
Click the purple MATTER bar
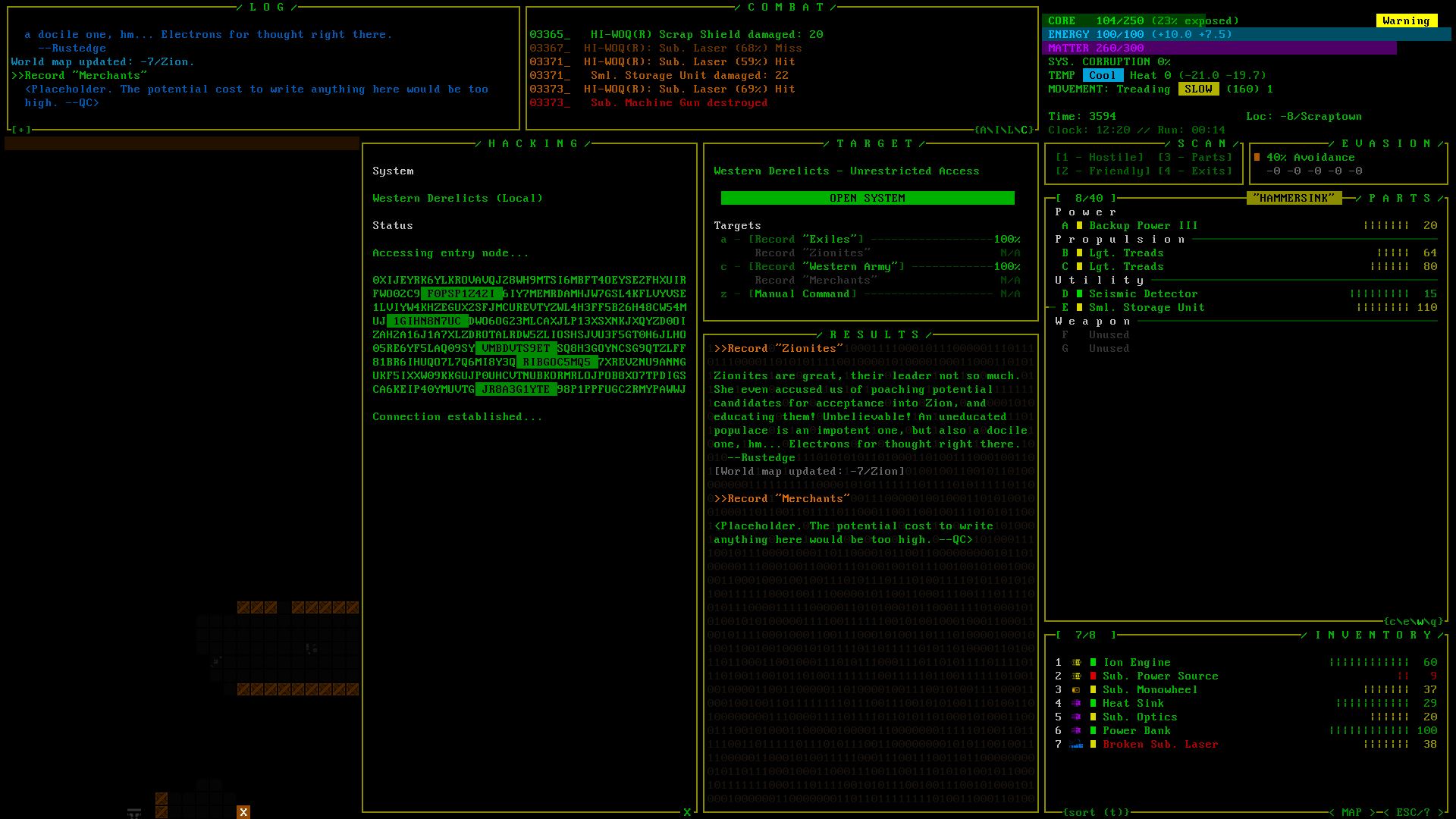[1221, 48]
